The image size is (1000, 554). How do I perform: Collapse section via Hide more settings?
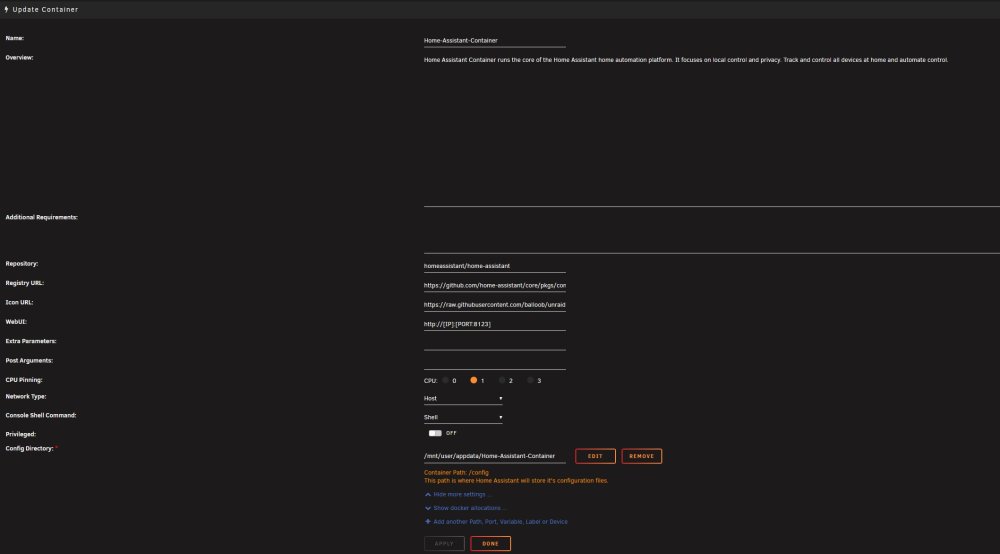[462, 495]
